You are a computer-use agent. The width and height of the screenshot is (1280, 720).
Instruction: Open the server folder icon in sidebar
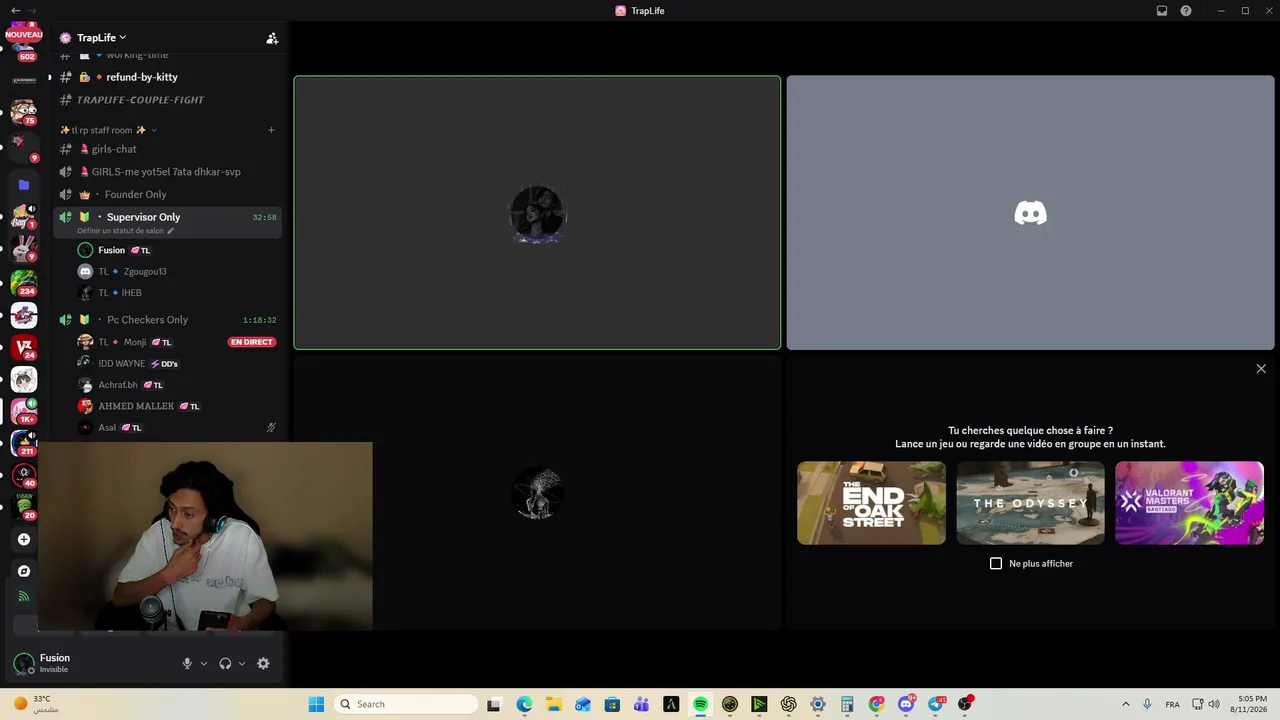[24, 185]
